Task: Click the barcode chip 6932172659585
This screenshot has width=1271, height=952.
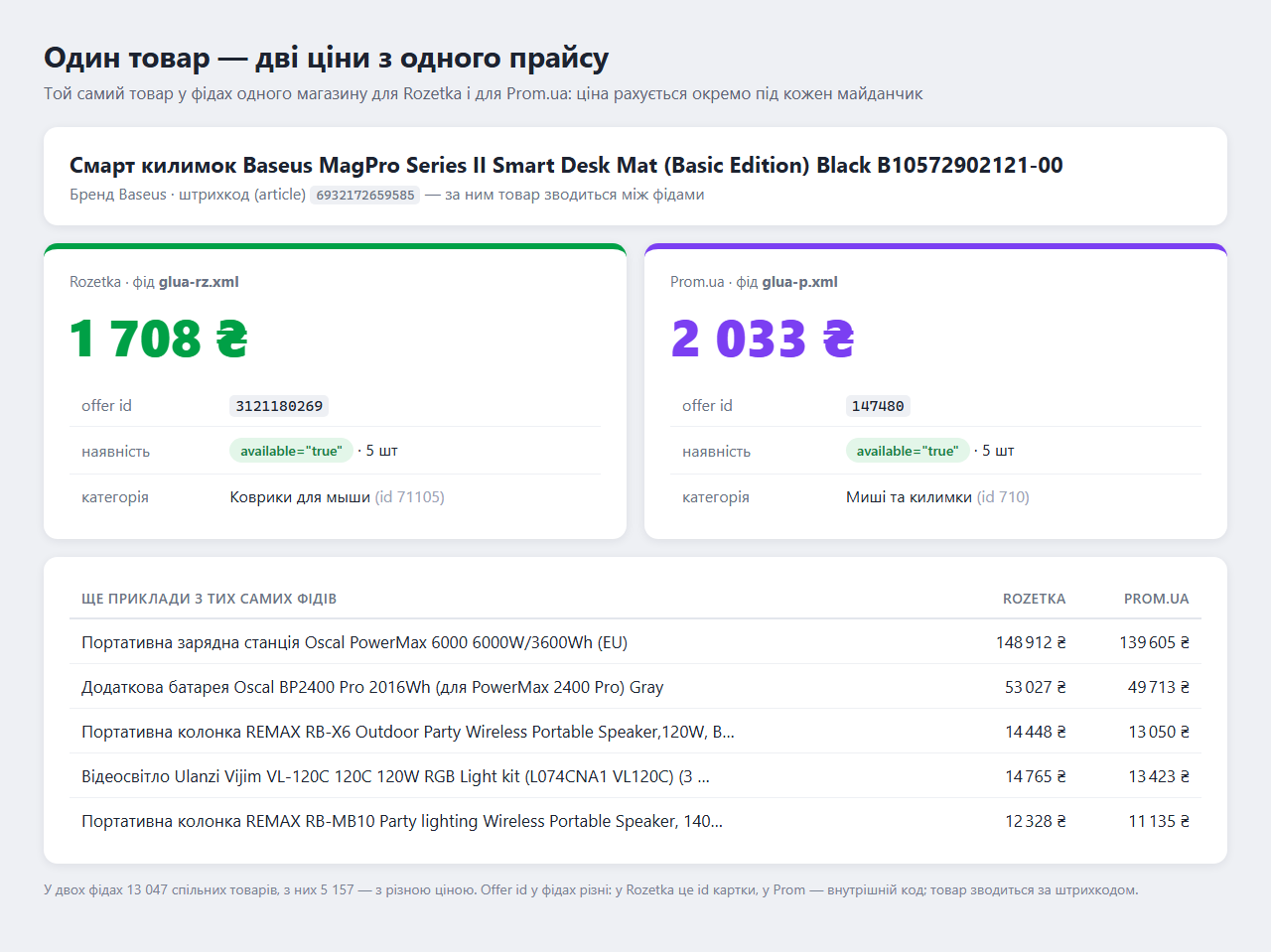Action: click(365, 195)
